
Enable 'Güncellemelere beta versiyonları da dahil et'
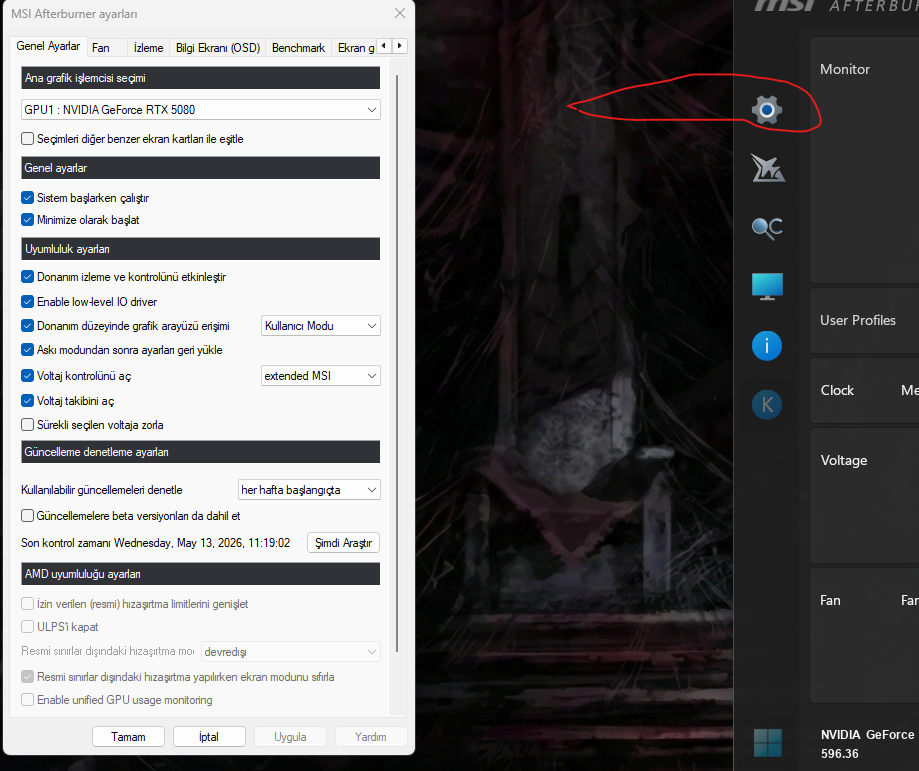tap(28, 516)
